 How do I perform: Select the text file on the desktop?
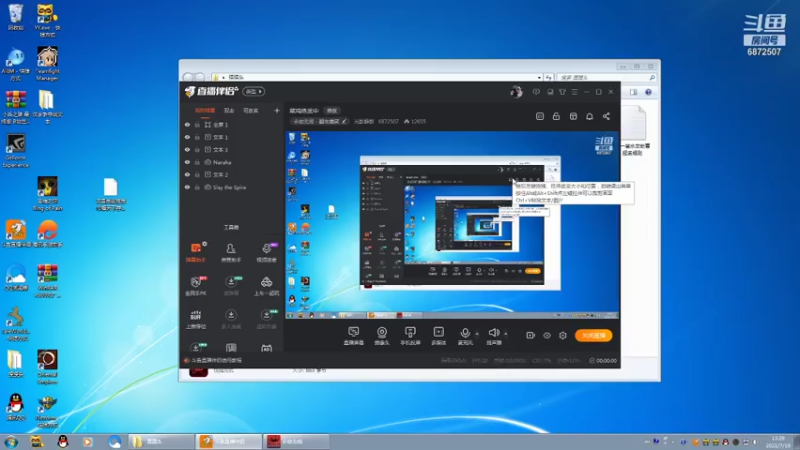tap(111, 194)
